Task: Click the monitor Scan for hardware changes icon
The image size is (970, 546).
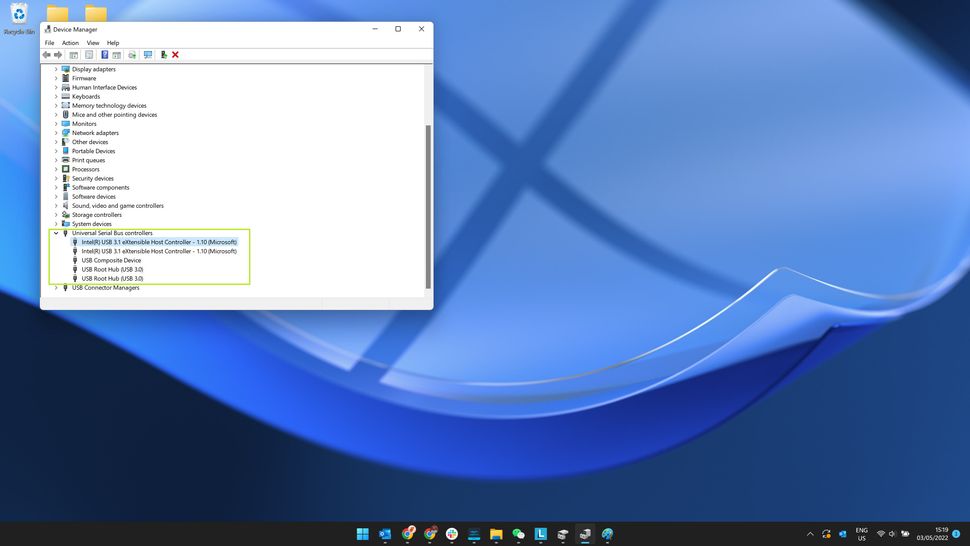Action: point(148,55)
